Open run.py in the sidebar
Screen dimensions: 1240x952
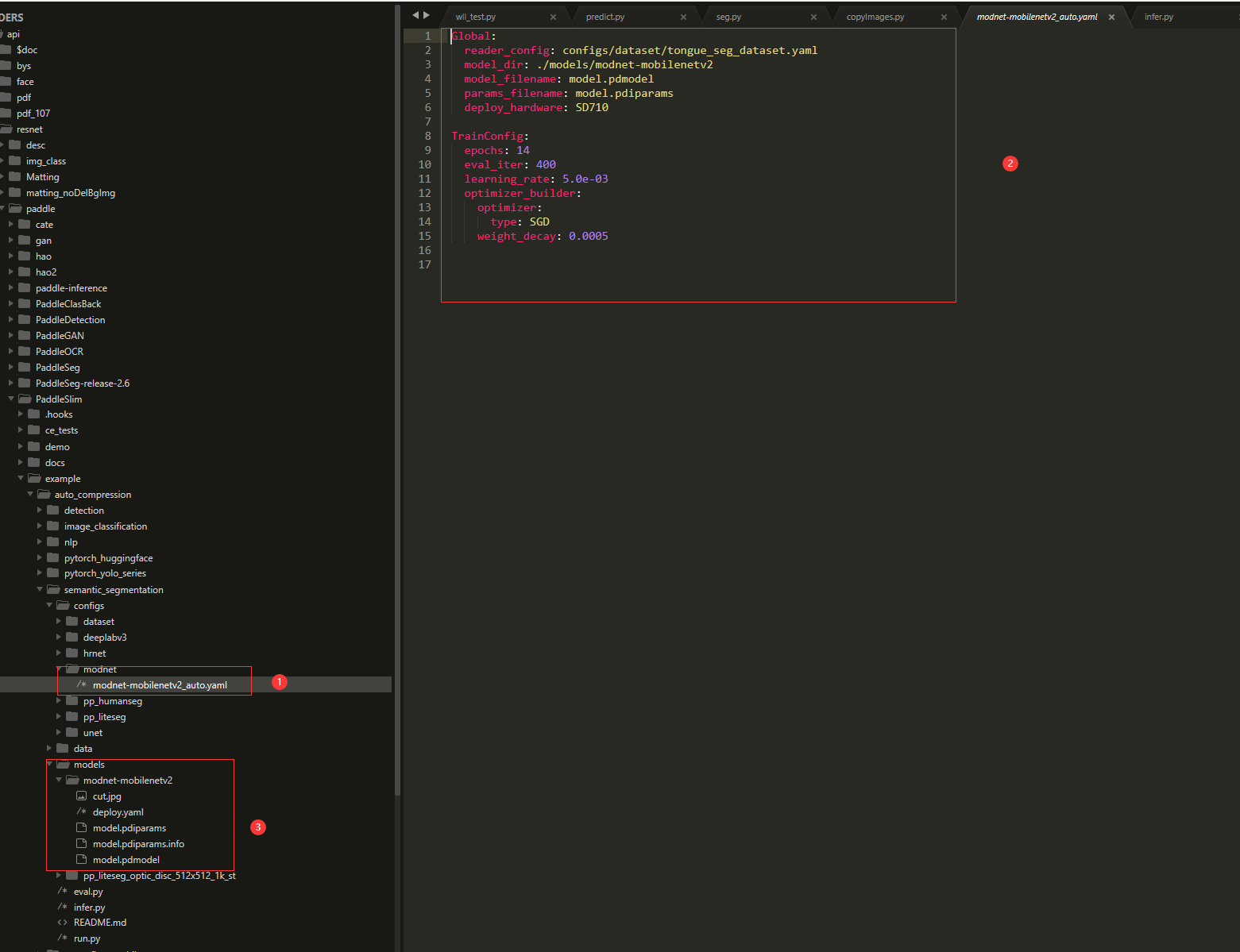[x=87, y=939]
